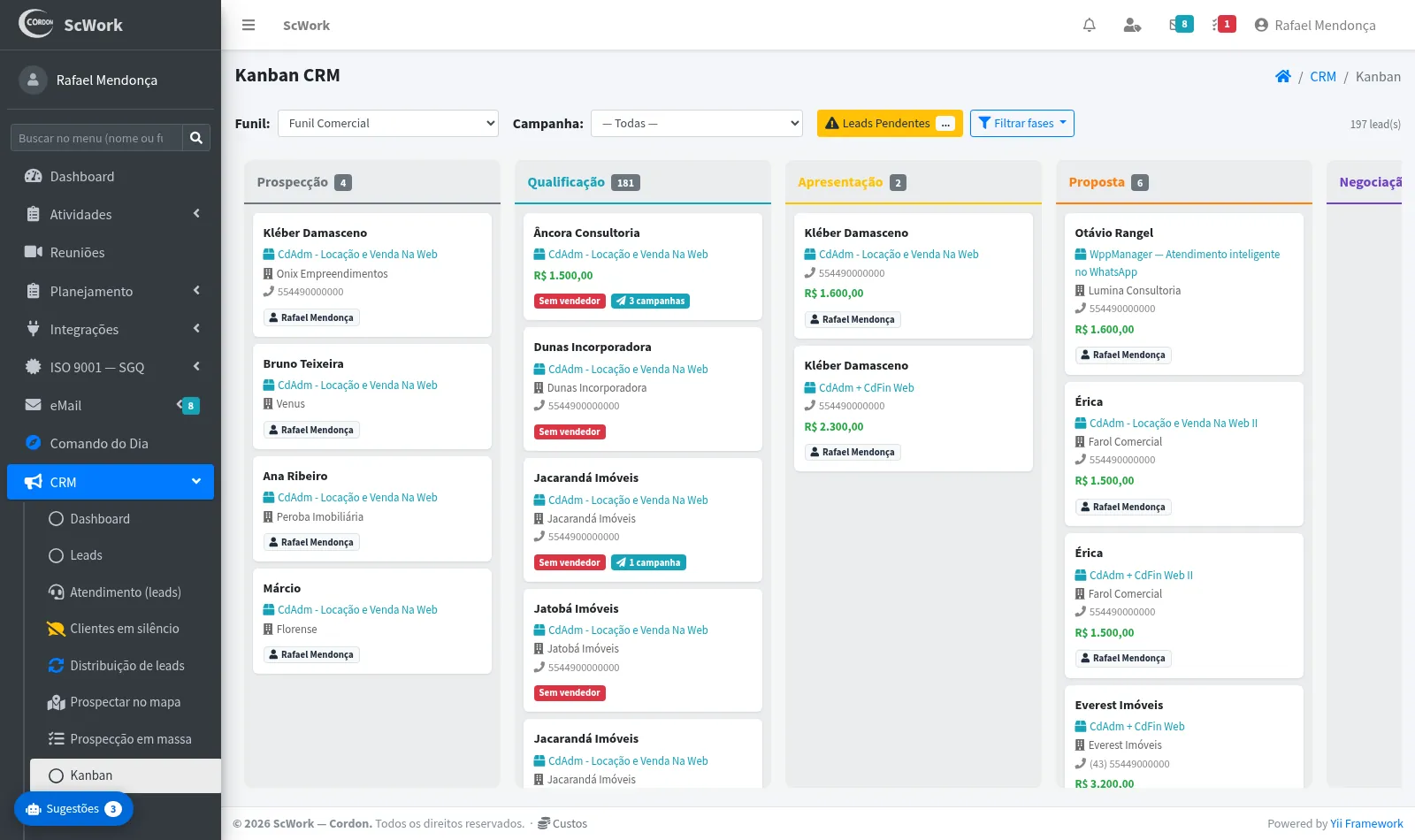Viewport: 1415px width, 840px height.
Task: Open the Funil Comercial dropdown
Action: 388,123
